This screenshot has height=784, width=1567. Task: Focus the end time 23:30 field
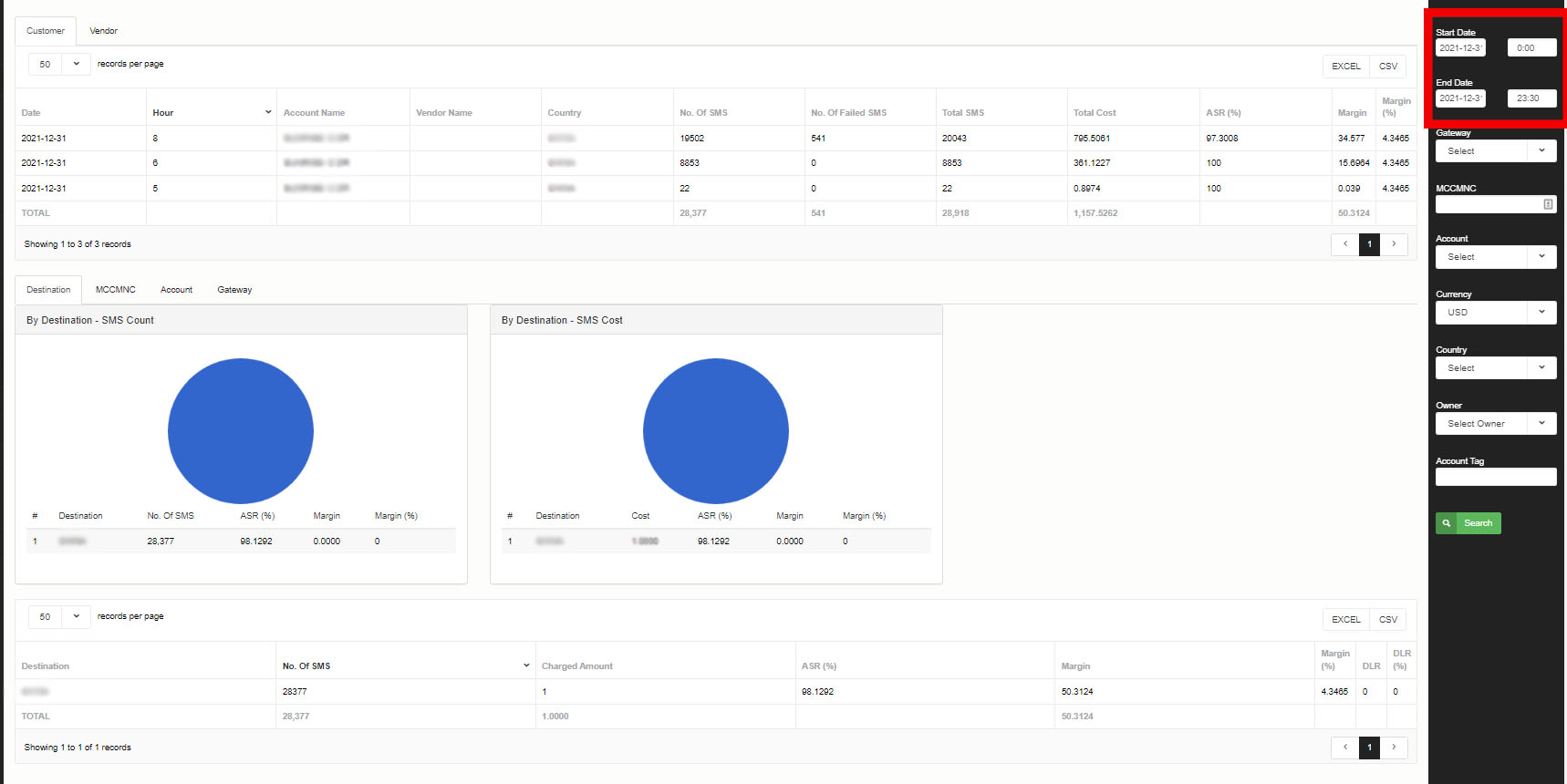click(1531, 98)
